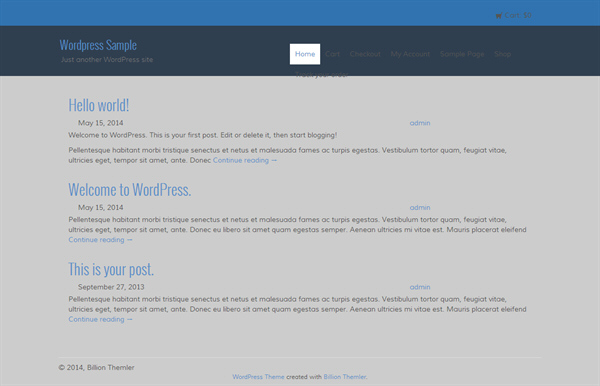Open the Hello world! post title
The width and height of the screenshot is (600, 386).
tap(99, 105)
